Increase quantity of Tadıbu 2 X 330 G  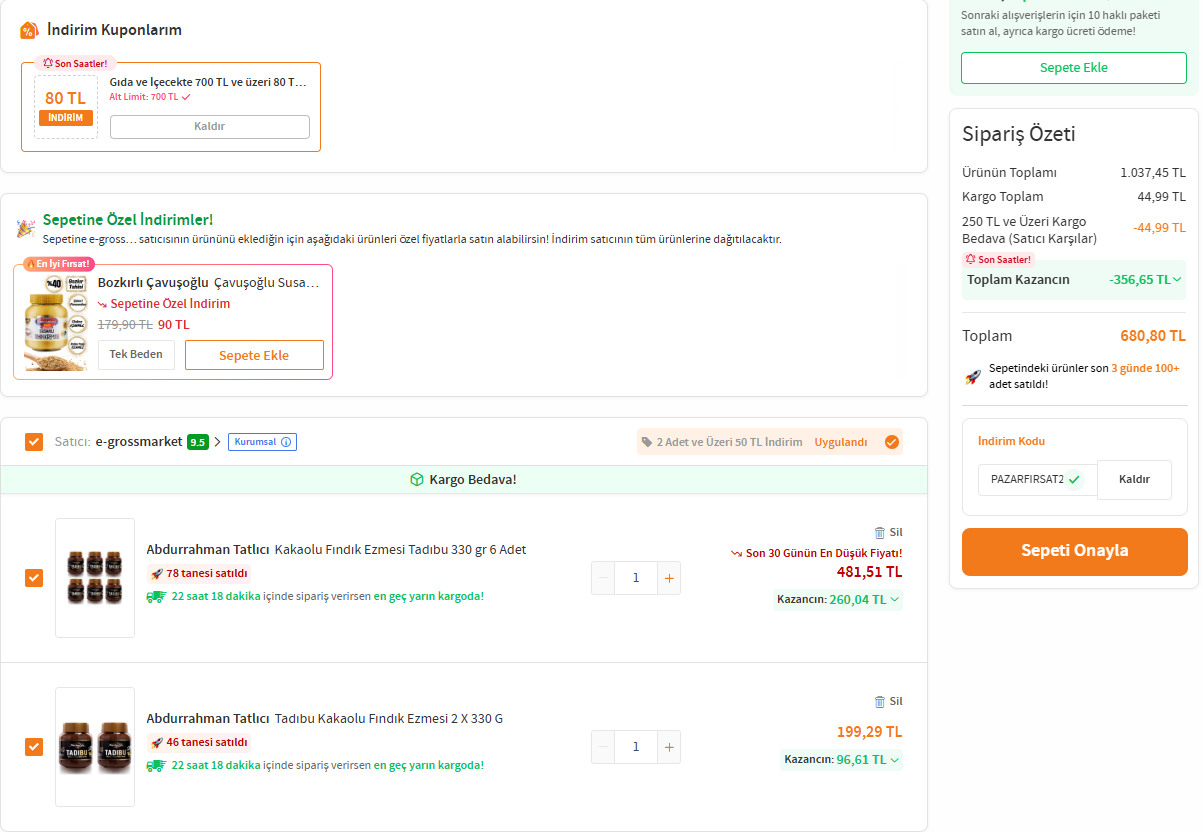669,747
